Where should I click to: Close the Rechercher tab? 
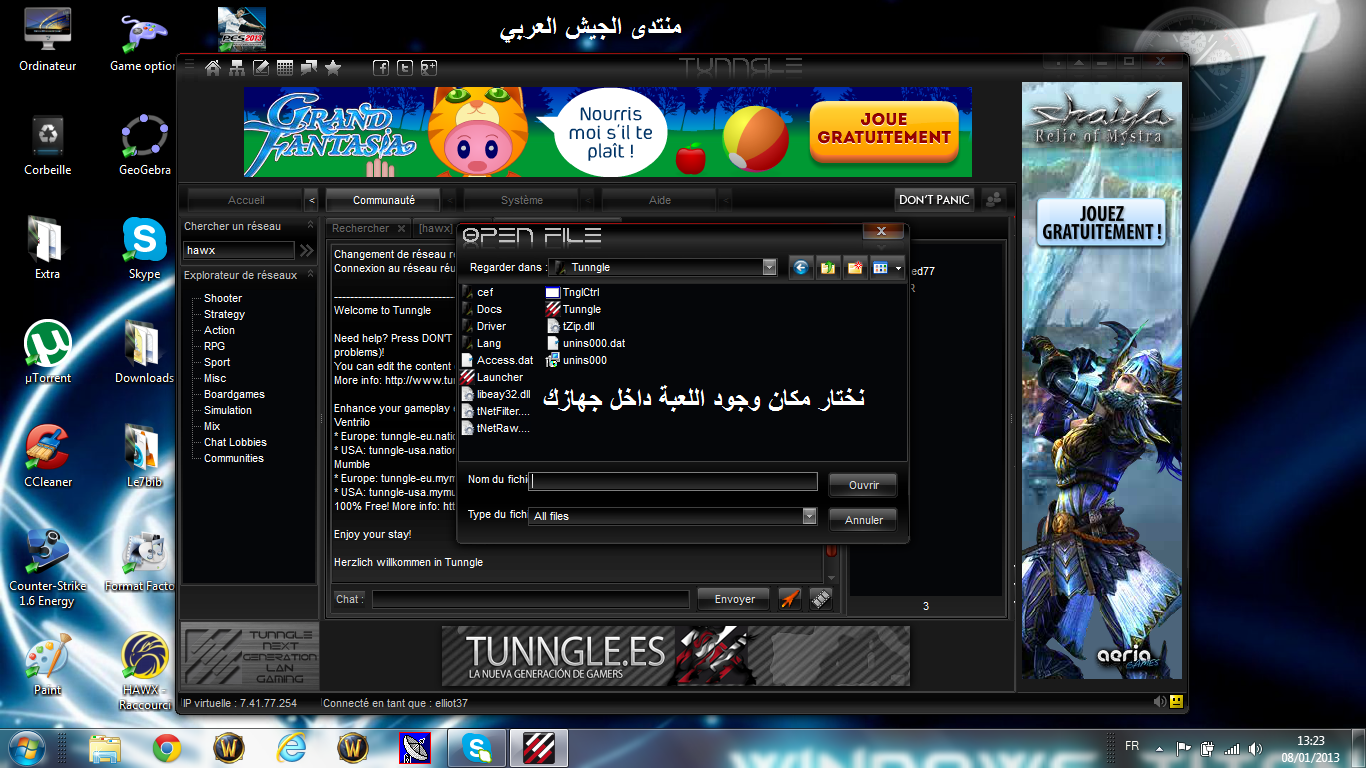pyautogui.click(x=400, y=229)
